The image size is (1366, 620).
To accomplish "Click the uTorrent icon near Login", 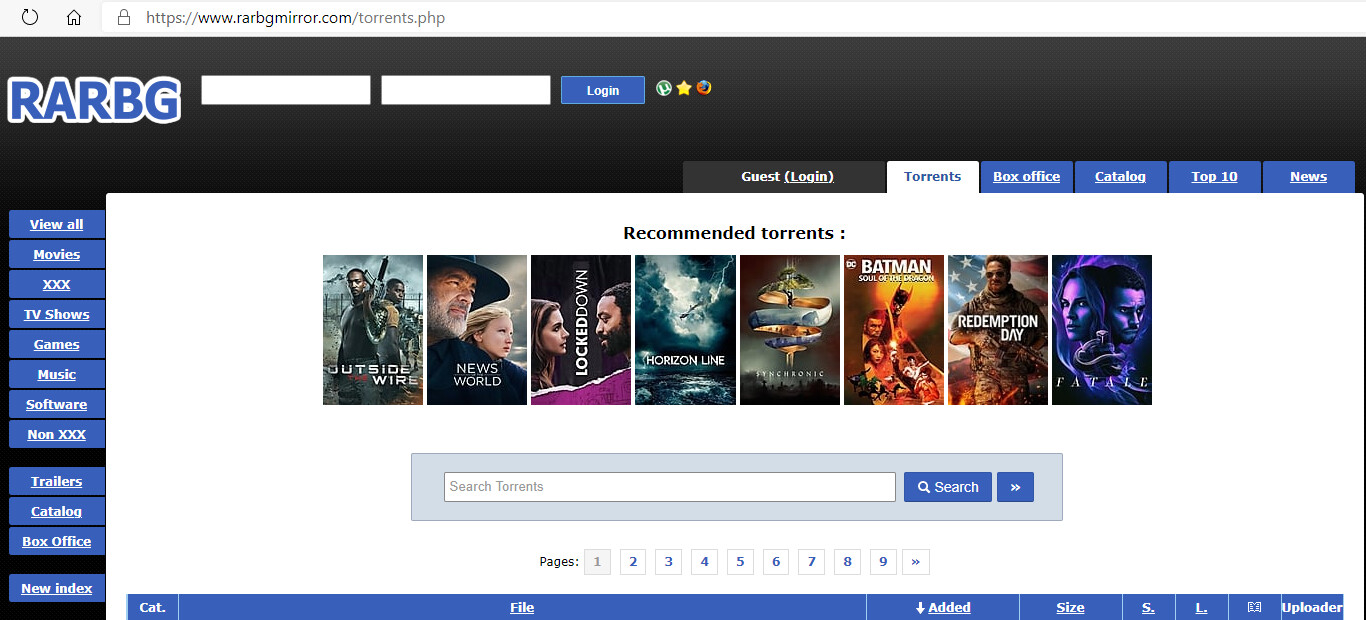I will pyautogui.click(x=664, y=88).
